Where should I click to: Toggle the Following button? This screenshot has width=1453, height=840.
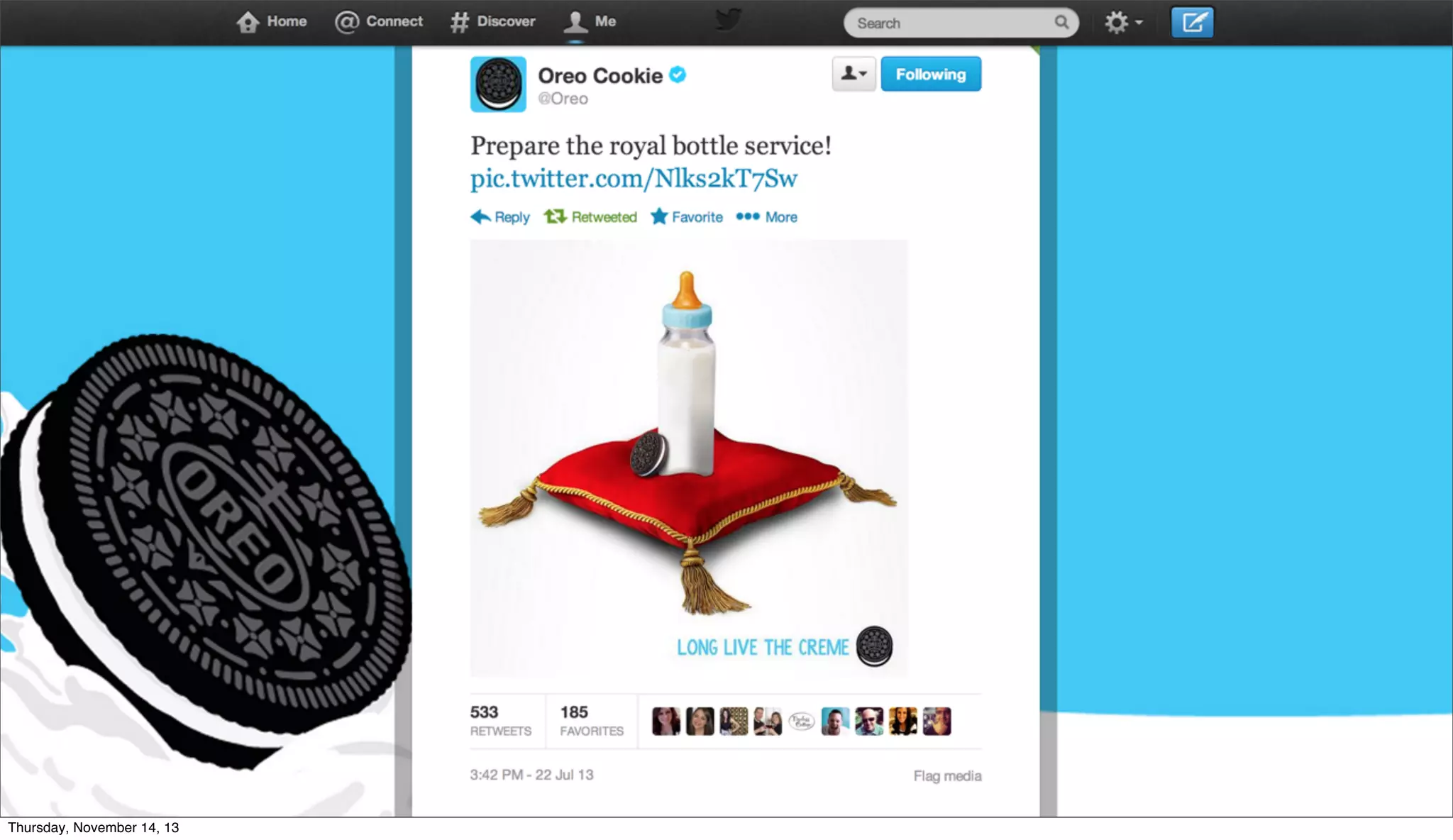coord(931,74)
